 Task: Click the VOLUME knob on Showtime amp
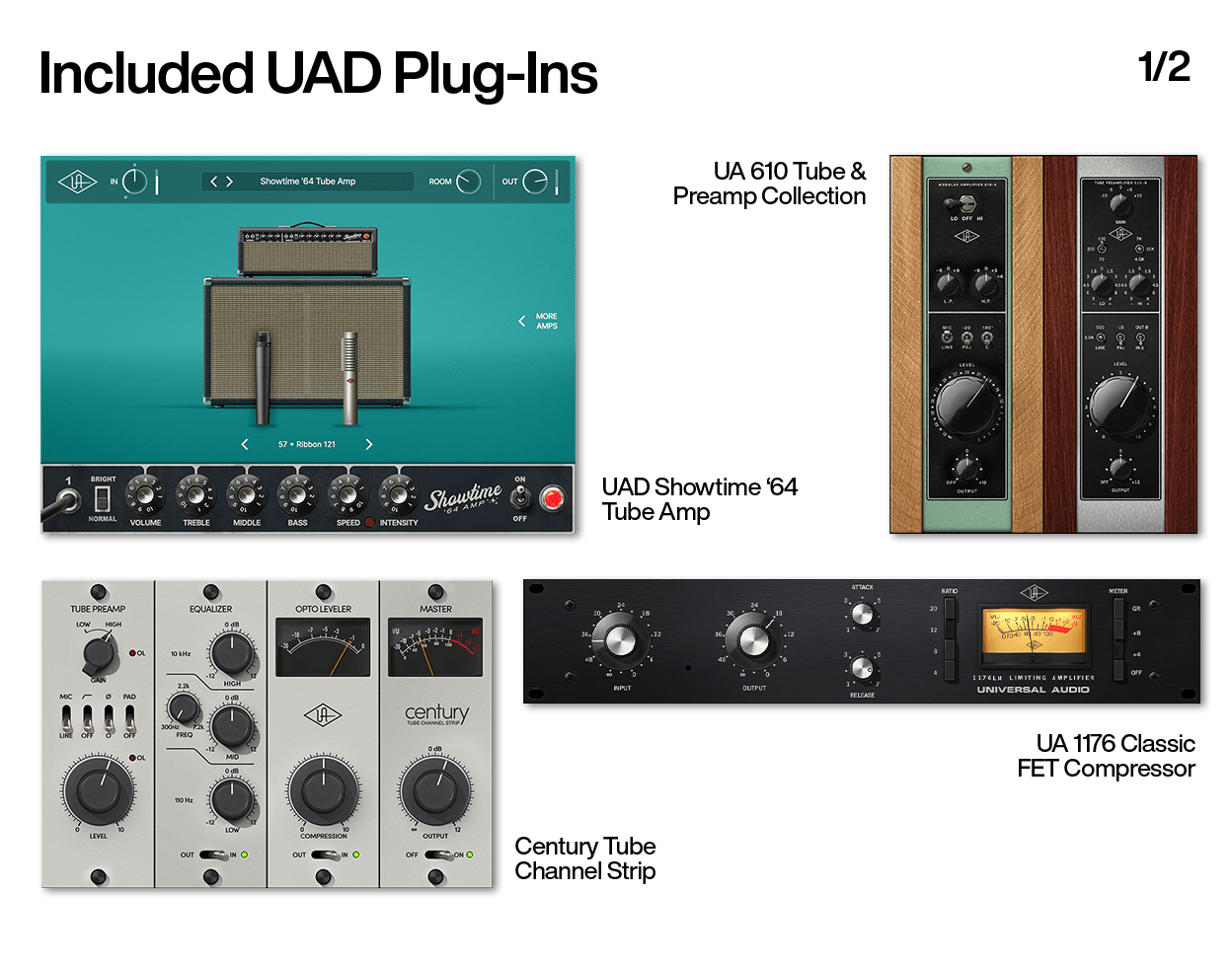tap(145, 494)
